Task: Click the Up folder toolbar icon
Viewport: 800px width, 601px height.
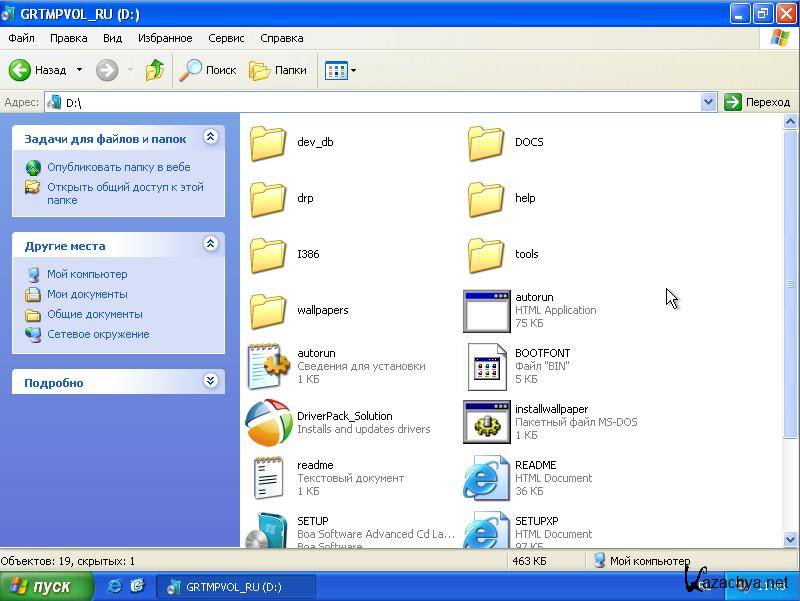Action: (154, 70)
